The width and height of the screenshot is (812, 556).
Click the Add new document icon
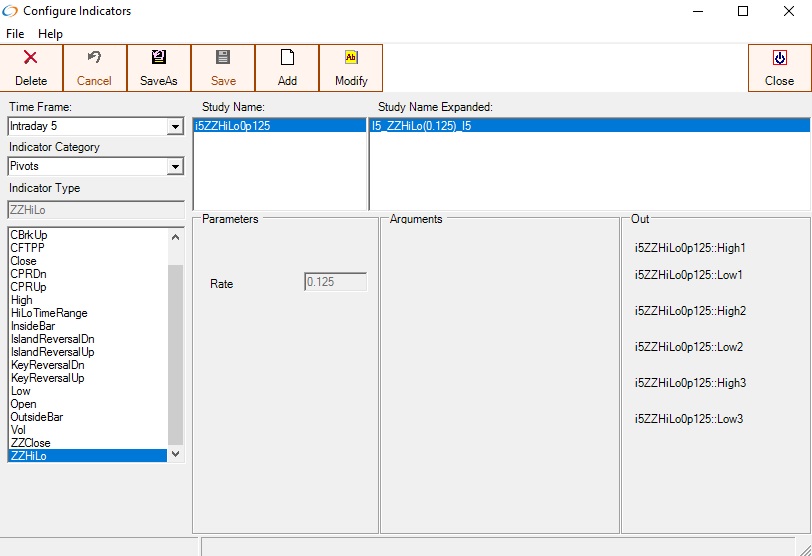click(x=287, y=58)
